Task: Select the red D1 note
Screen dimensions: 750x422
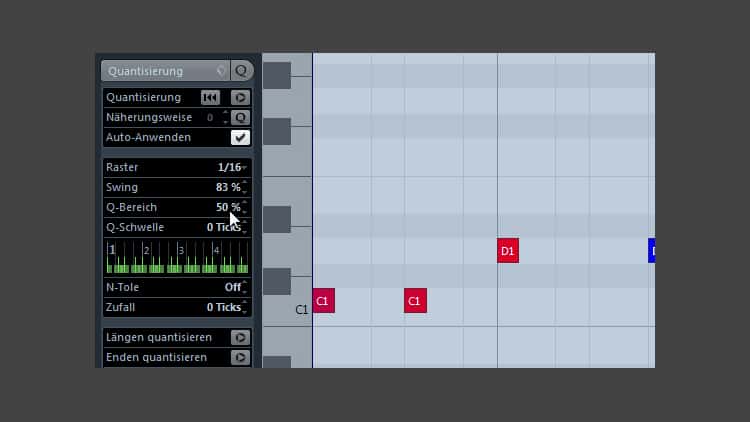Action: 508,251
